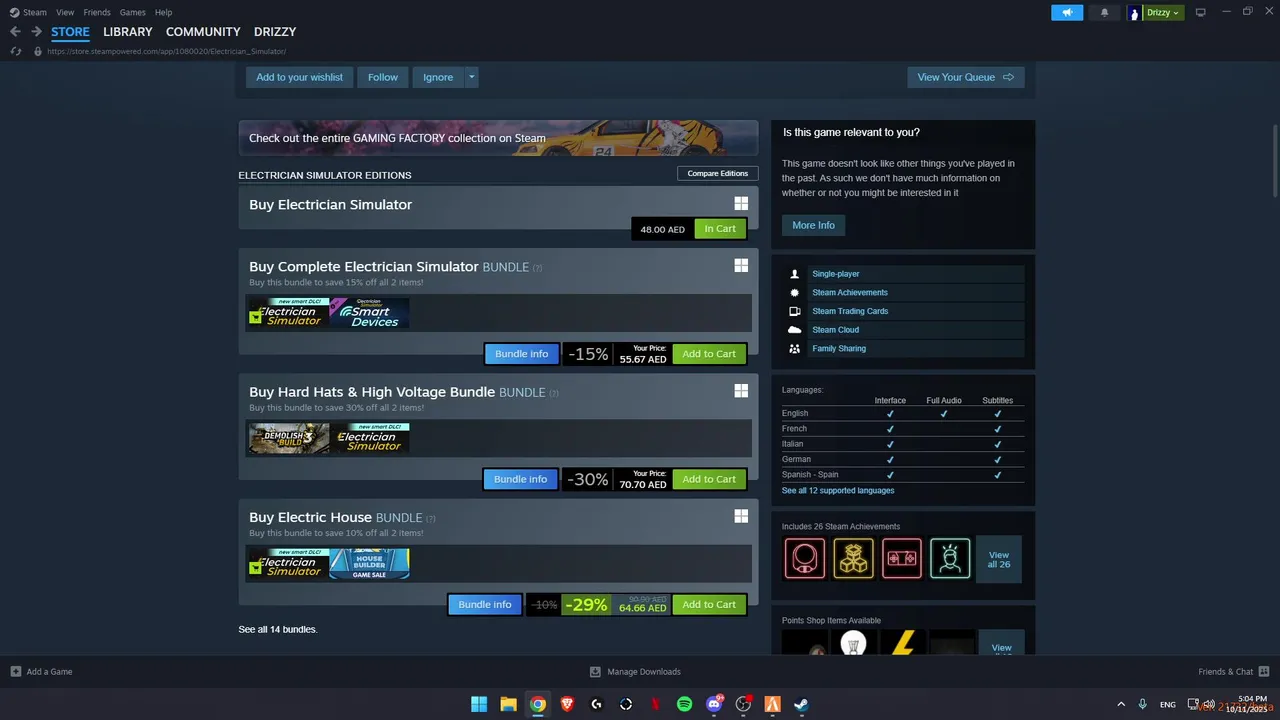Click the House Builder thumbnail
Screen dimensions: 1280x720
pyautogui.click(x=369, y=563)
